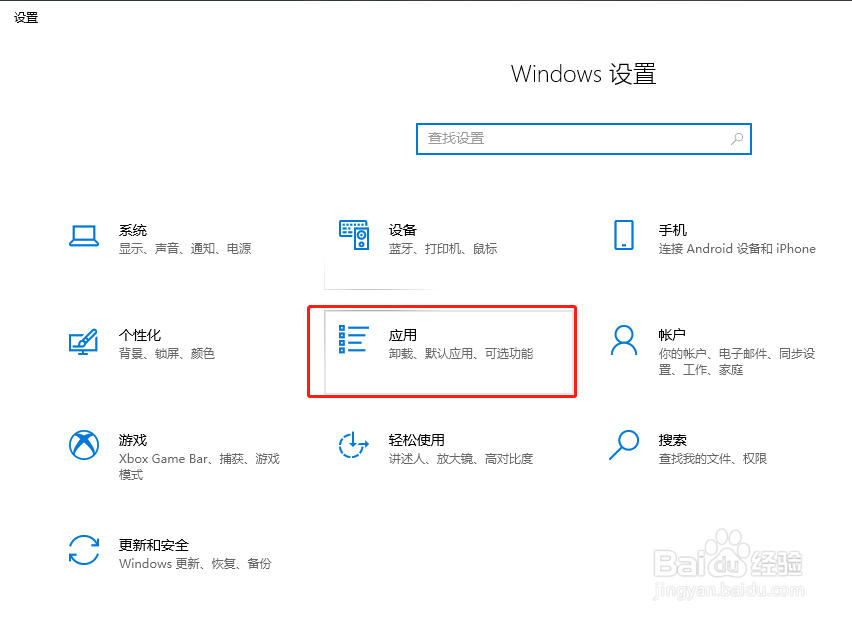The image size is (852, 620).
Task: Click the 系统 category text
Action: pyautogui.click(x=133, y=229)
